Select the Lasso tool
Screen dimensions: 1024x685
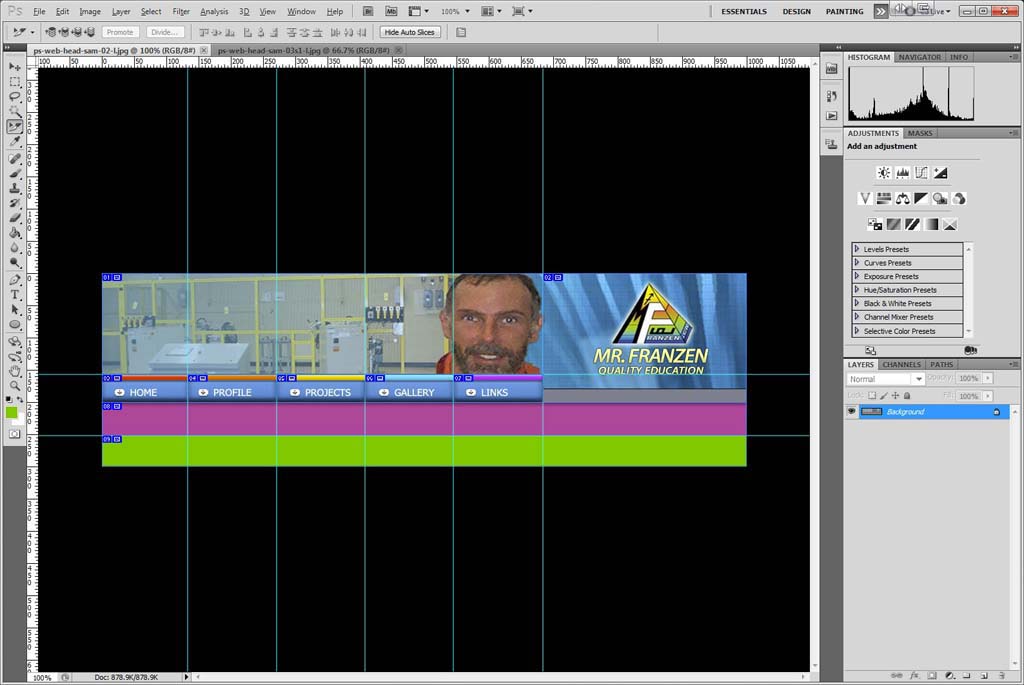point(14,97)
